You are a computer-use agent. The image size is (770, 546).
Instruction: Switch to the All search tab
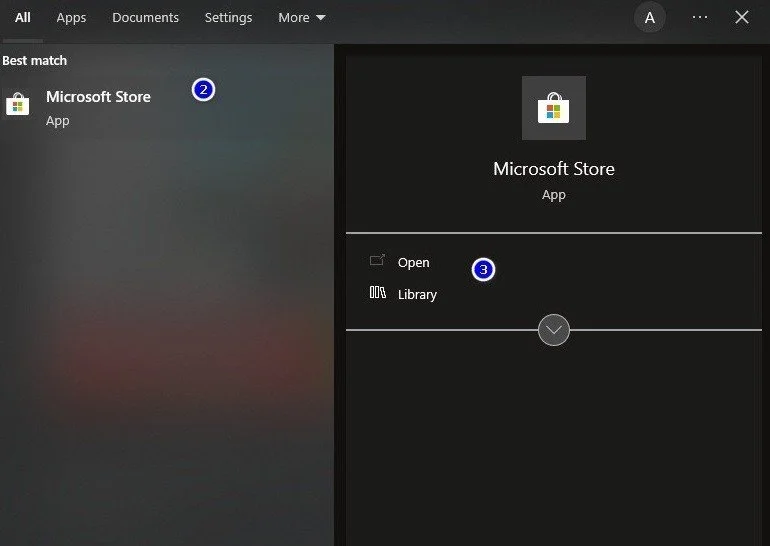point(23,18)
